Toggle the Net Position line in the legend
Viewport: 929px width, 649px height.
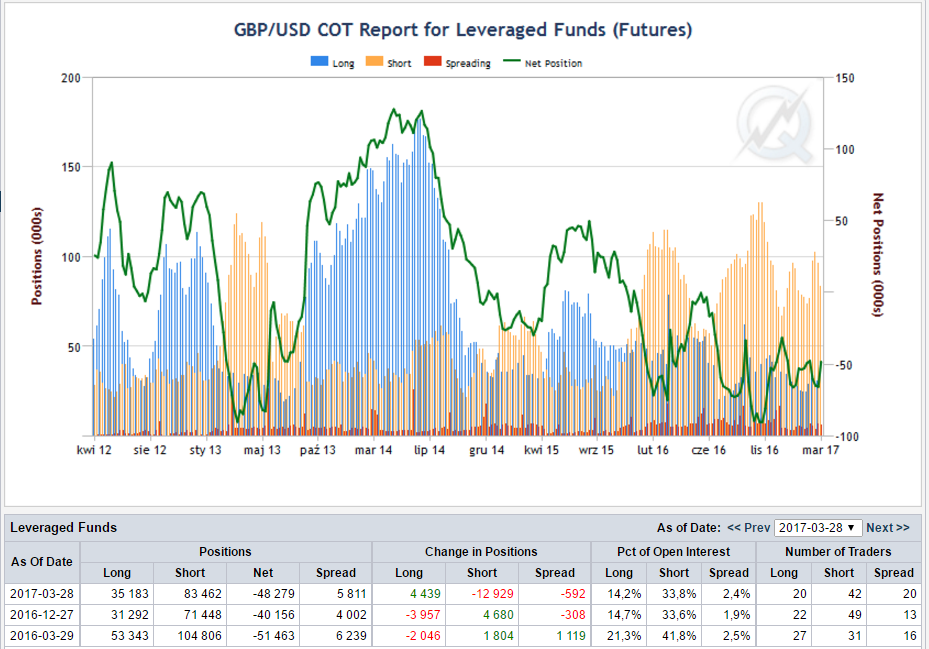[553, 63]
